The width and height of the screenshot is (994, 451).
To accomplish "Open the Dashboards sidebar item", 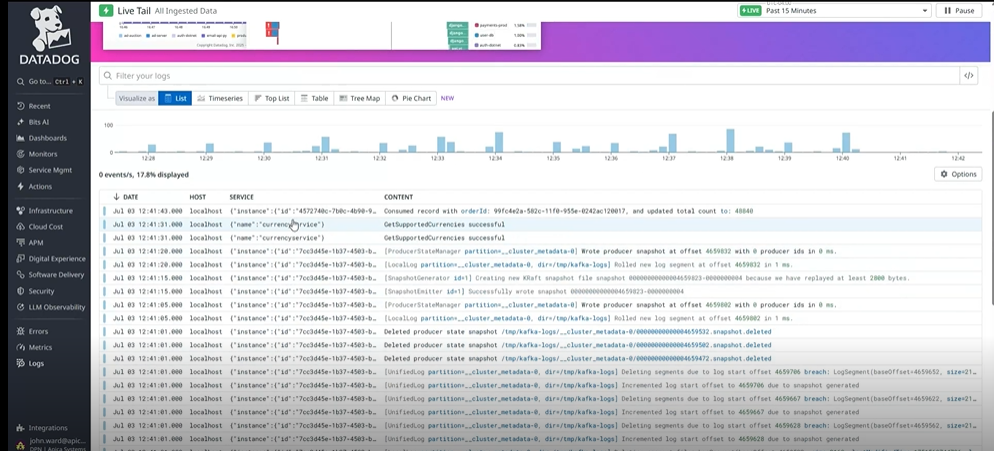I will pyautogui.click(x=47, y=138).
